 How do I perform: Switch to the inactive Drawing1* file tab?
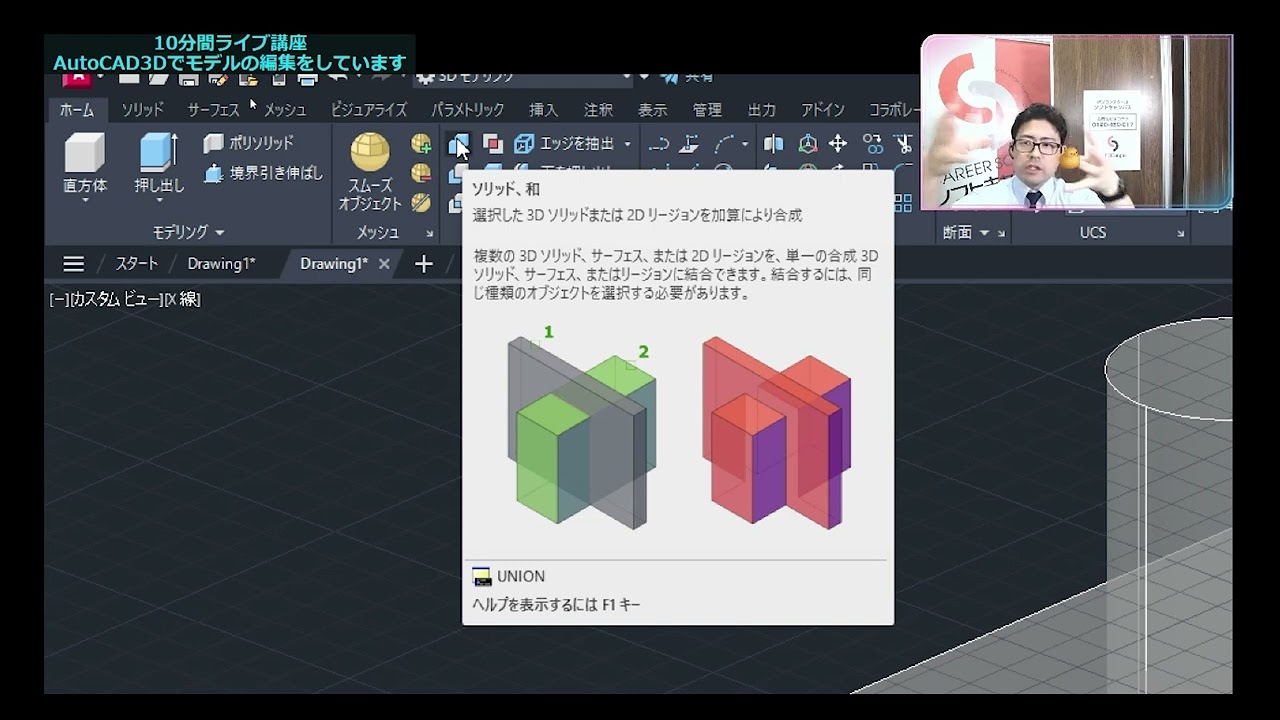click(x=221, y=264)
